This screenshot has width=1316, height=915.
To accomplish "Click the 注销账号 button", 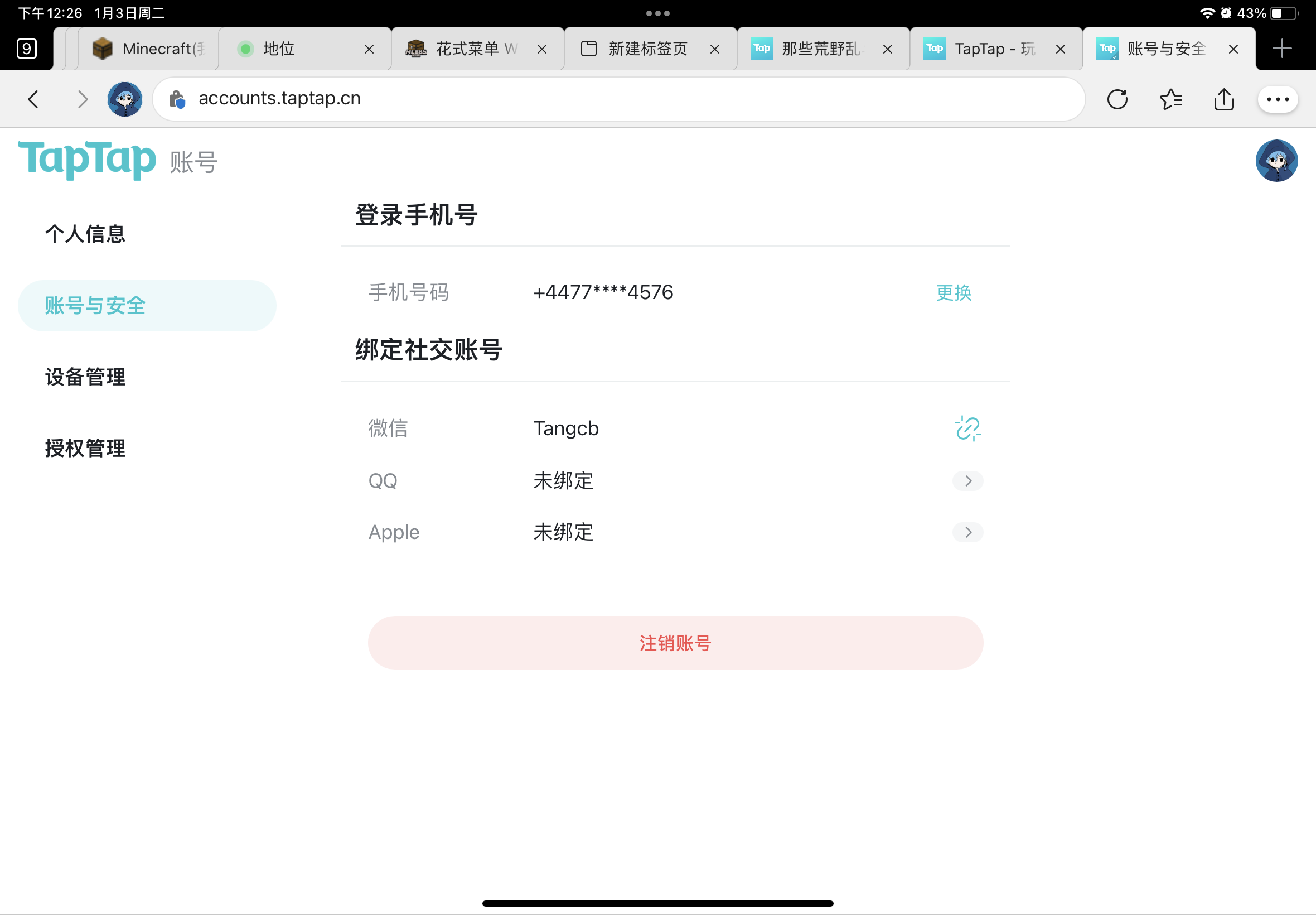I will pos(675,643).
